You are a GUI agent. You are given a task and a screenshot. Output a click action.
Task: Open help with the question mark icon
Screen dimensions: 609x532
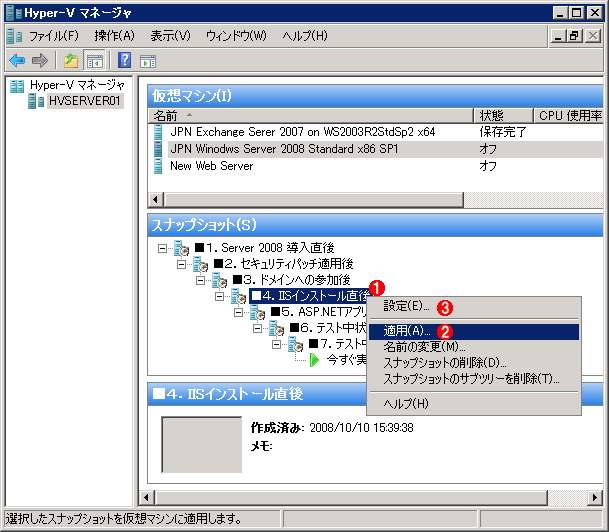(x=124, y=60)
